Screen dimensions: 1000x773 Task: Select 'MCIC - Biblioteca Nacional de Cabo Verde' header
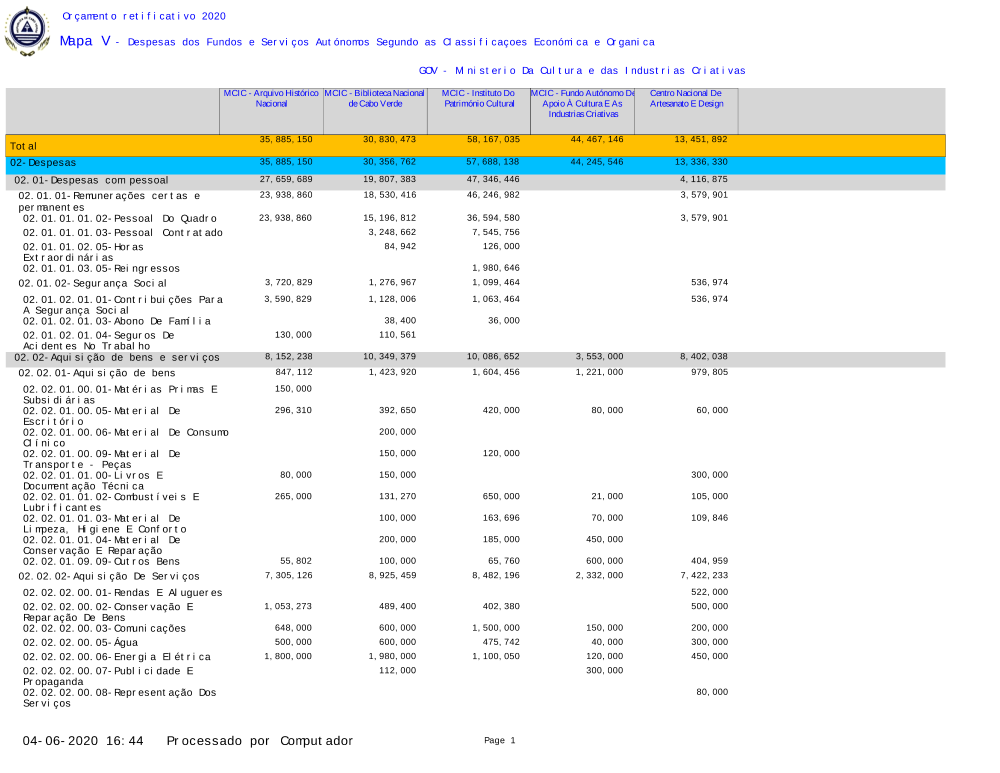pos(375,98)
